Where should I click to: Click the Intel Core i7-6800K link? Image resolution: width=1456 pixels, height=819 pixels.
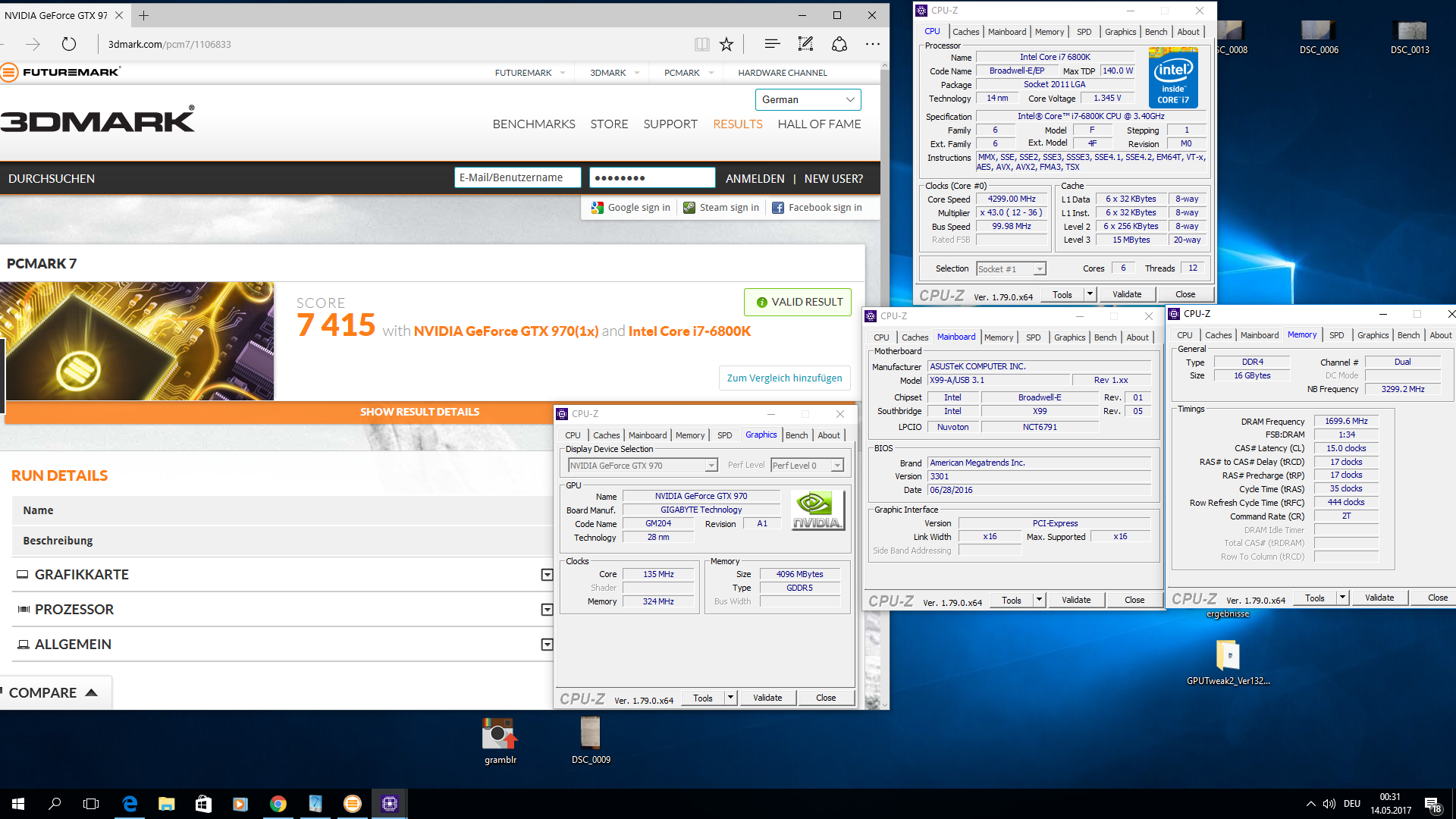(x=689, y=331)
